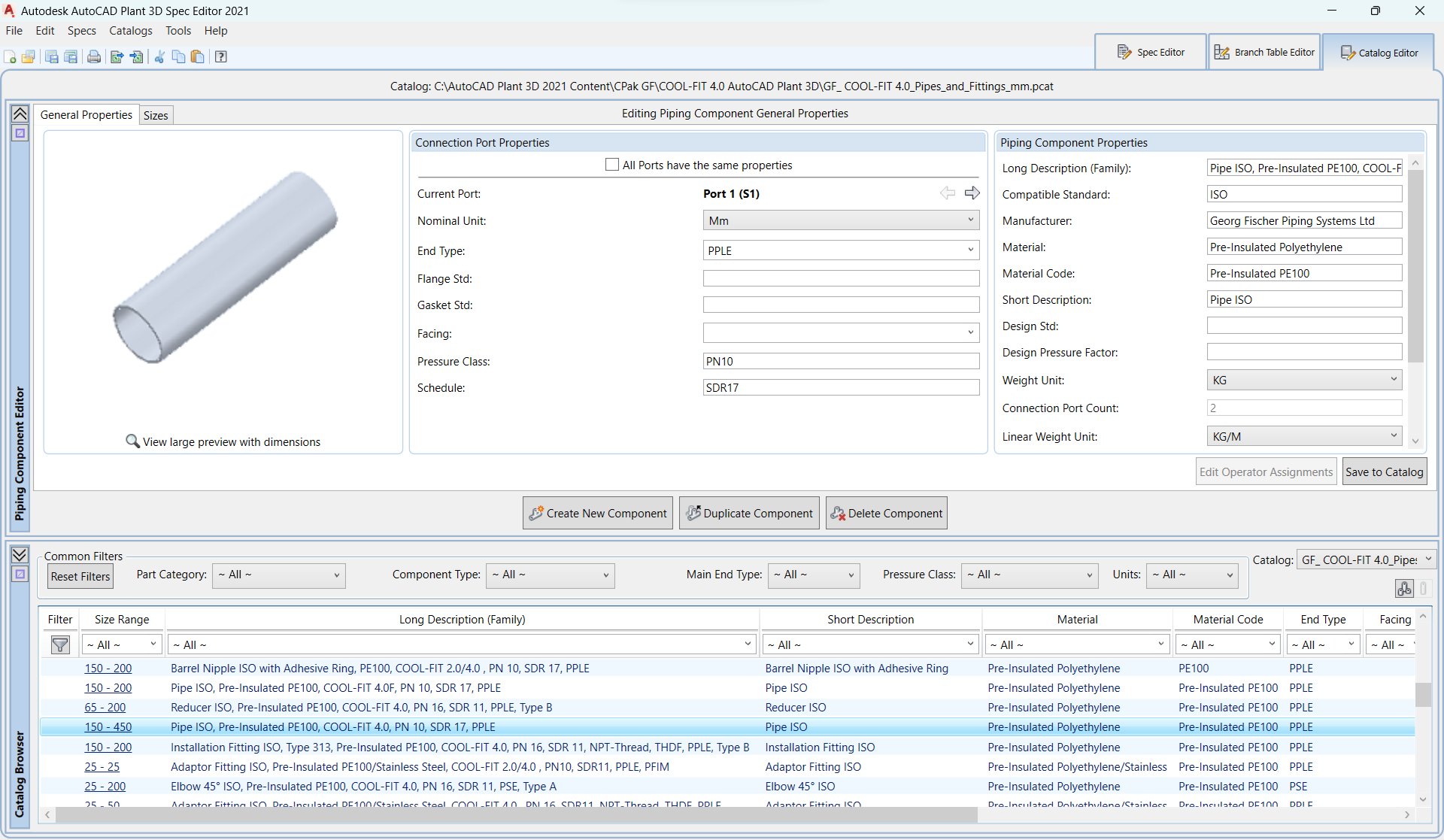Click the question mark Help icon

(x=221, y=57)
